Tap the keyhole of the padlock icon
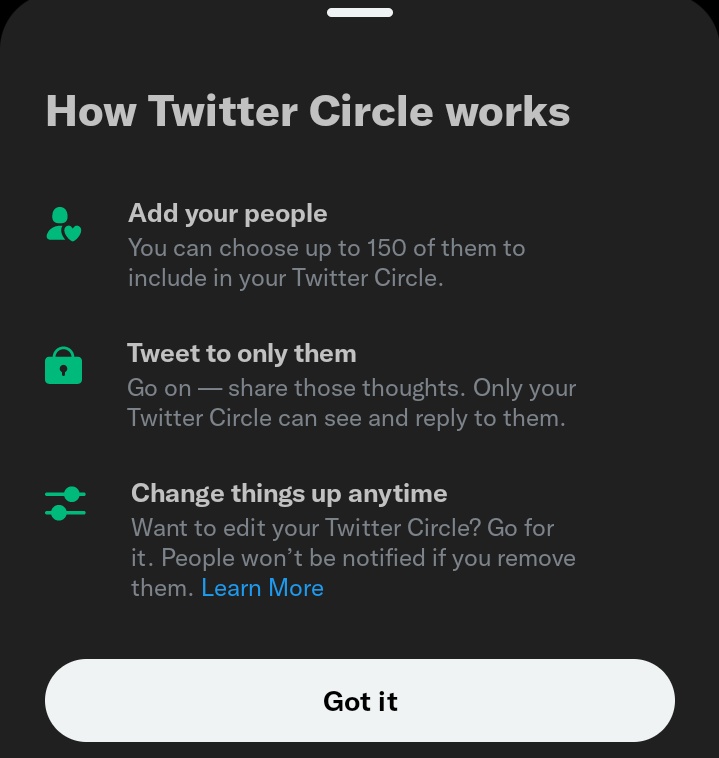The width and height of the screenshot is (719, 758). [x=63, y=370]
